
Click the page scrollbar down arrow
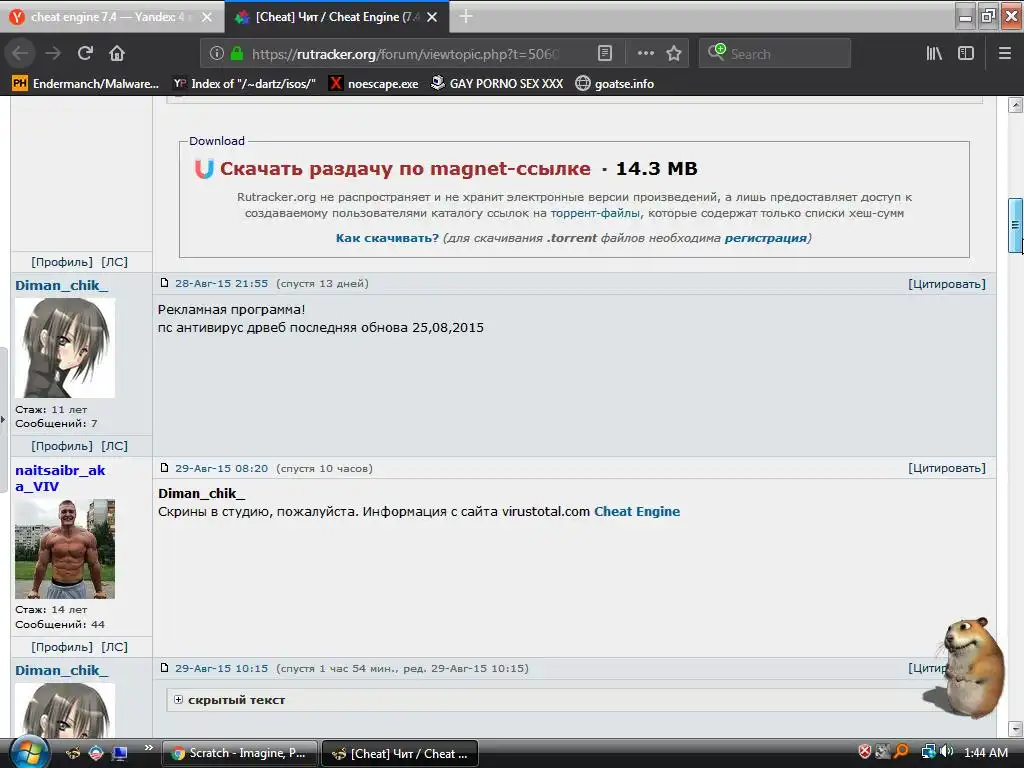pyautogui.click(x=1015, y=728)
